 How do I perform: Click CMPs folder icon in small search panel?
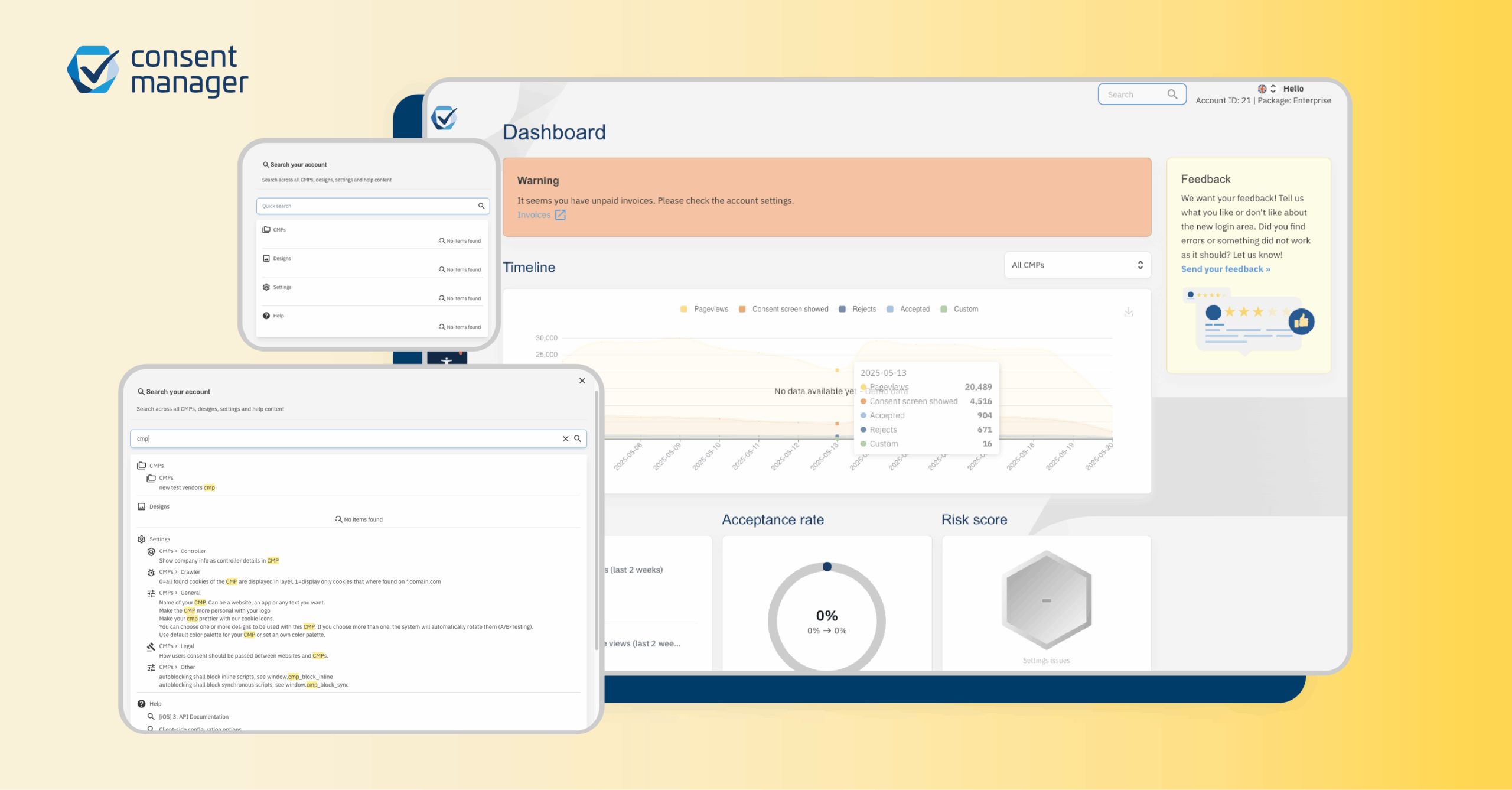pos(266,230)
